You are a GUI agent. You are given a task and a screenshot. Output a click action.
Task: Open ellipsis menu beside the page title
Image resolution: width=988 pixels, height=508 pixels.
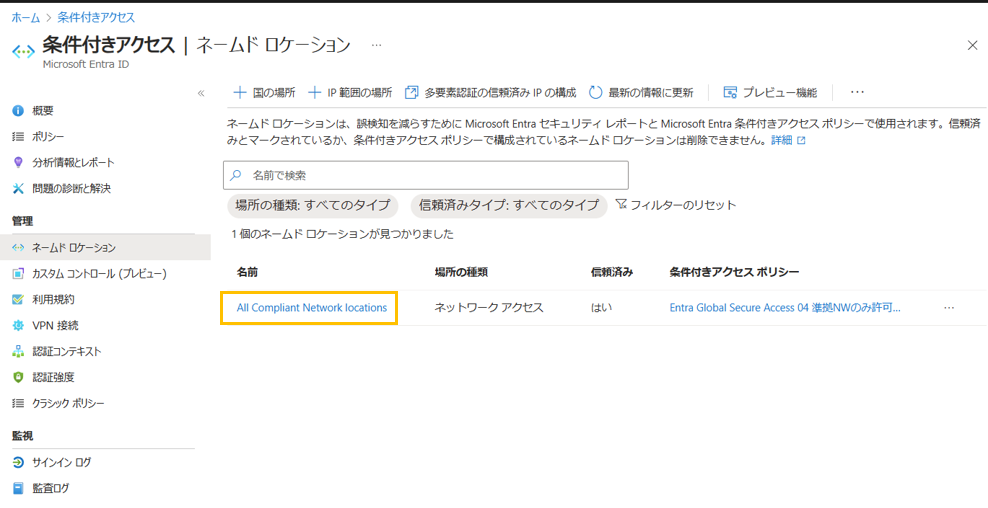376,45
